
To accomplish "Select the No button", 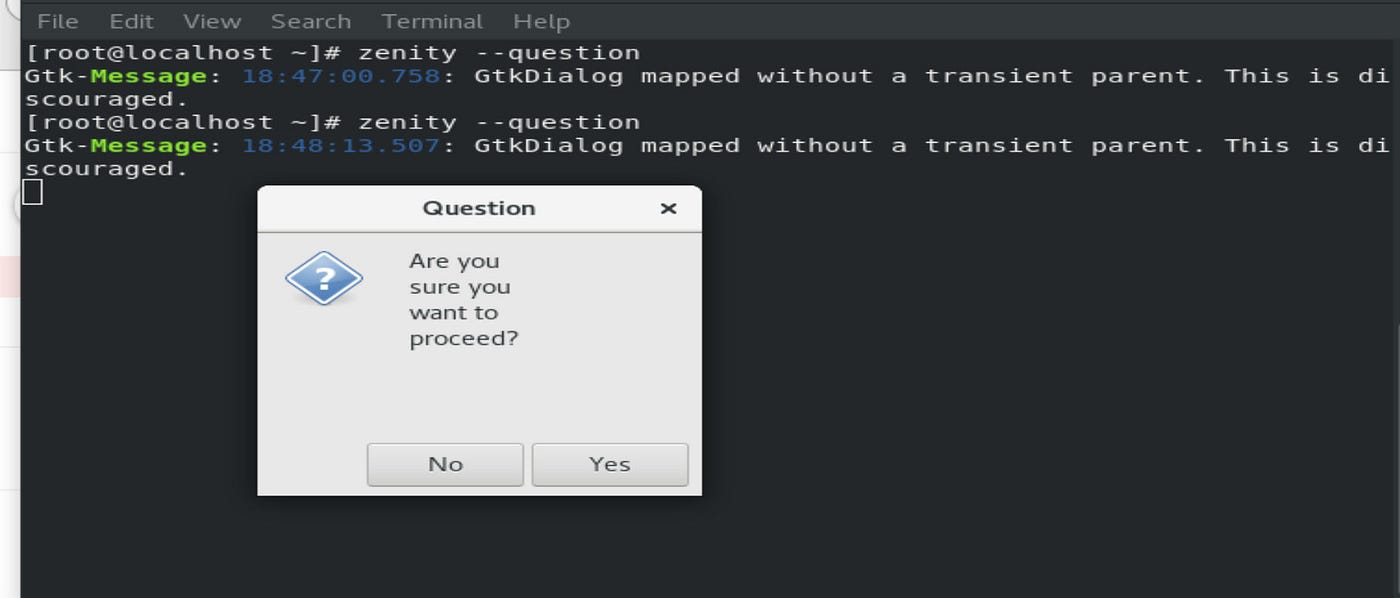I will point(444,464).
